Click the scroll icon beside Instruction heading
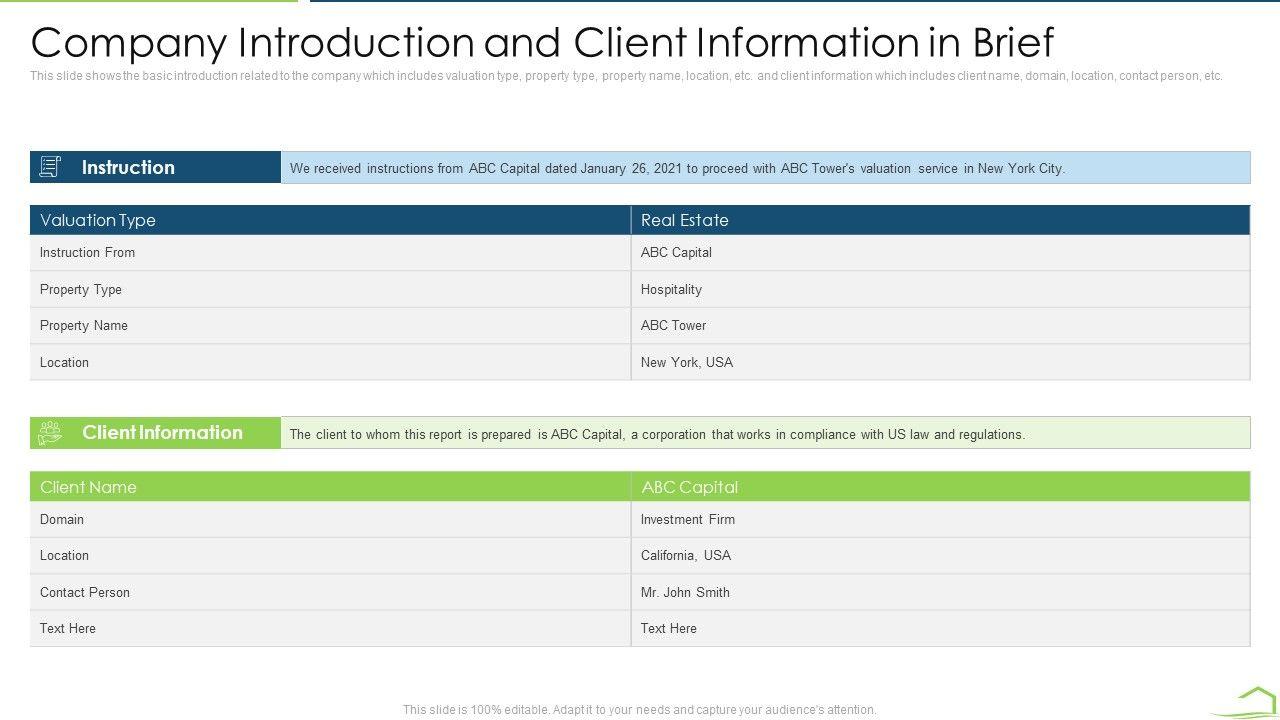The width and height of the screenshot is (1280, 720). [x=50, y=167]
